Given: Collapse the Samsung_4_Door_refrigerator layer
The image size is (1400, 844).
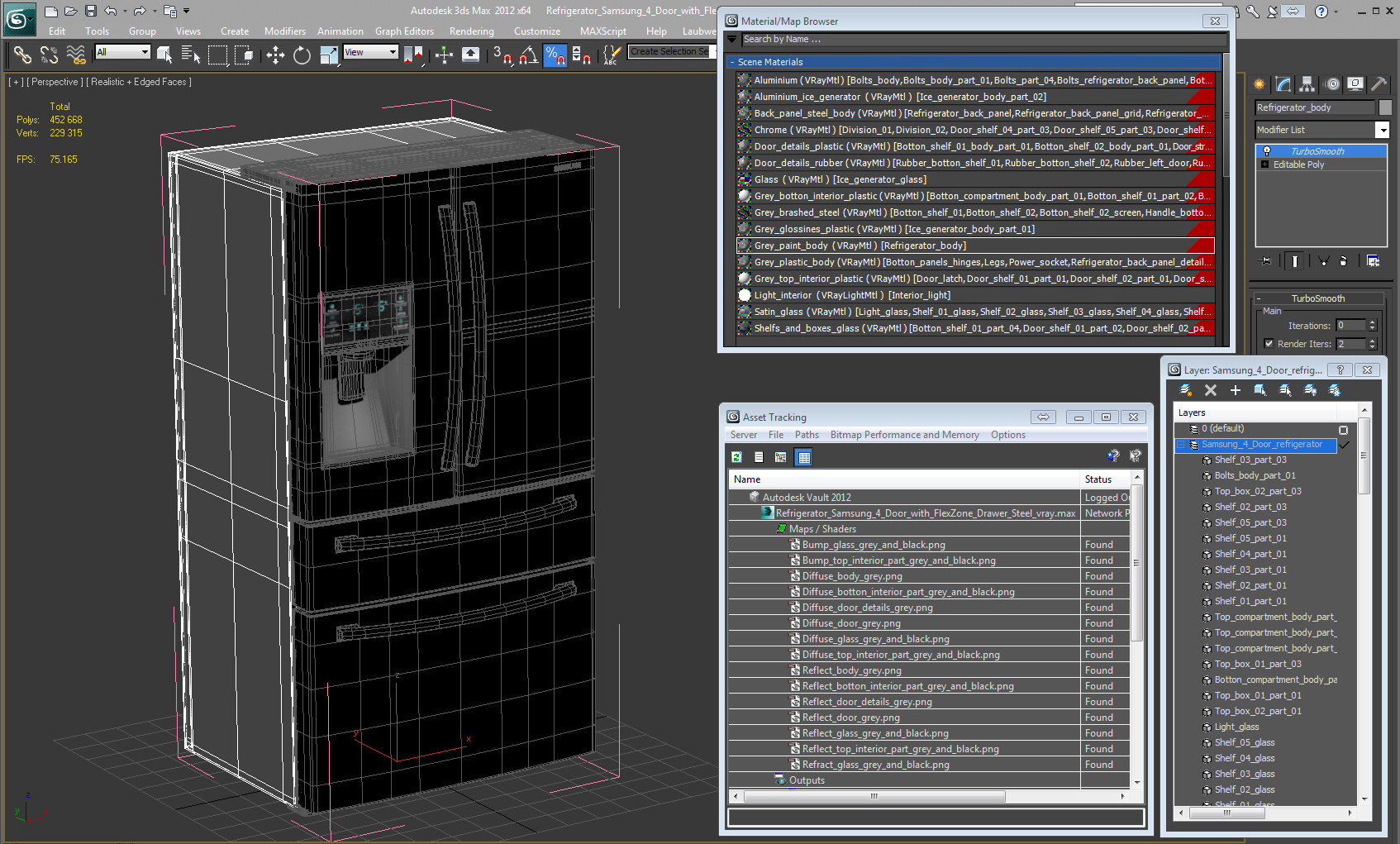Looking at the screenshot, I should click(x=1181, y=445).
